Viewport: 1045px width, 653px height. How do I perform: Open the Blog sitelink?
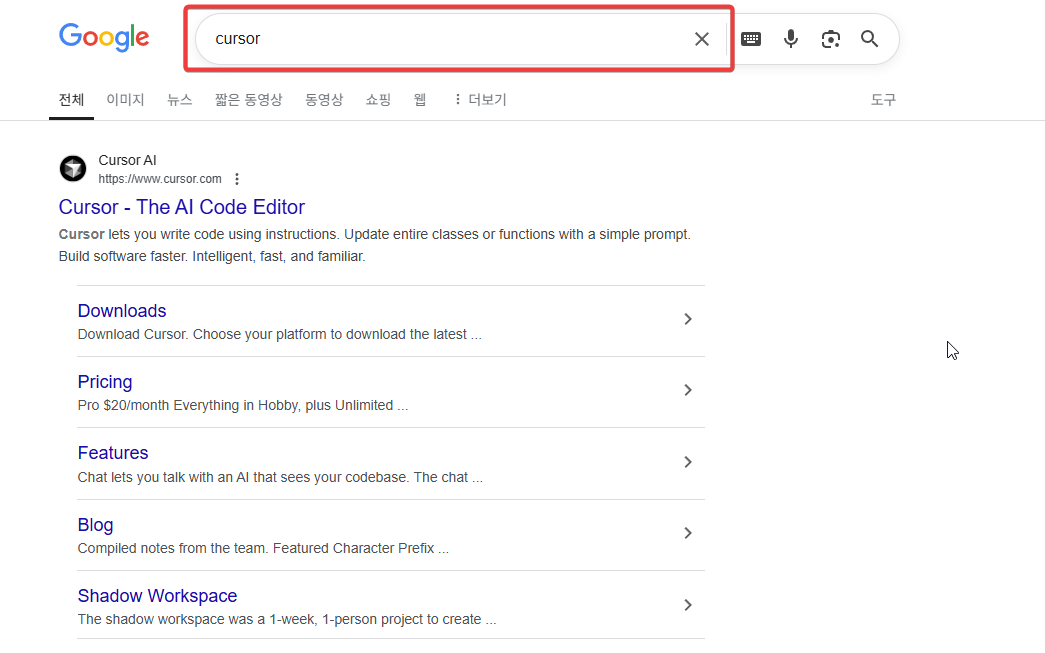point(95,525)
